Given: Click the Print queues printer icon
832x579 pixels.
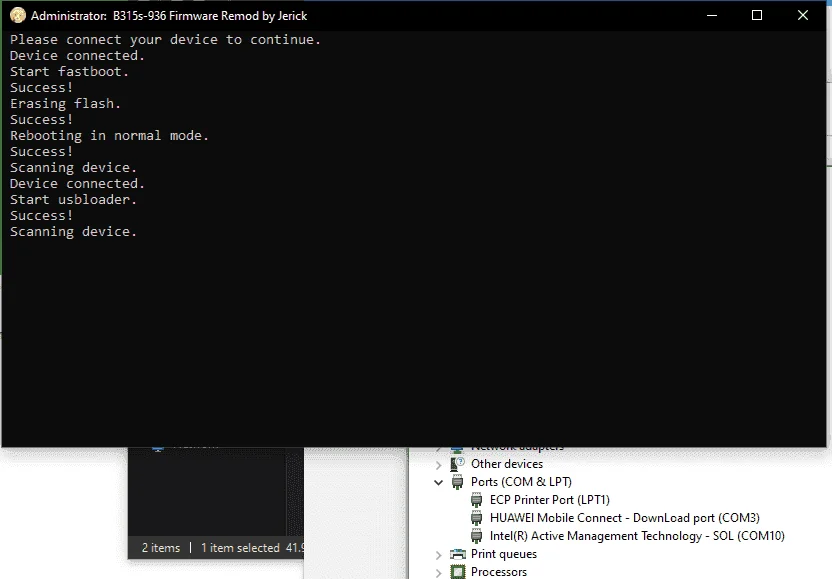Looking at the screenshot, I should [x=457, y=554].
